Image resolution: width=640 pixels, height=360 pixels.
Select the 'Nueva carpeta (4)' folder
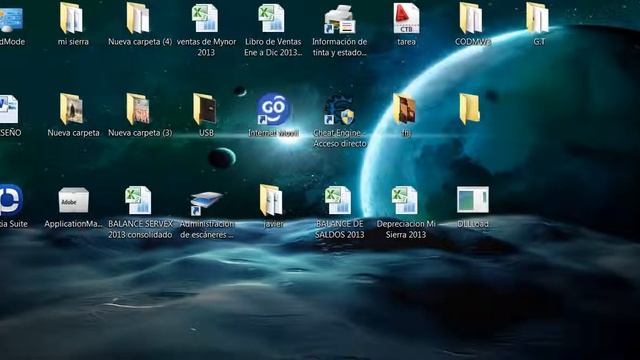(138, 18)
